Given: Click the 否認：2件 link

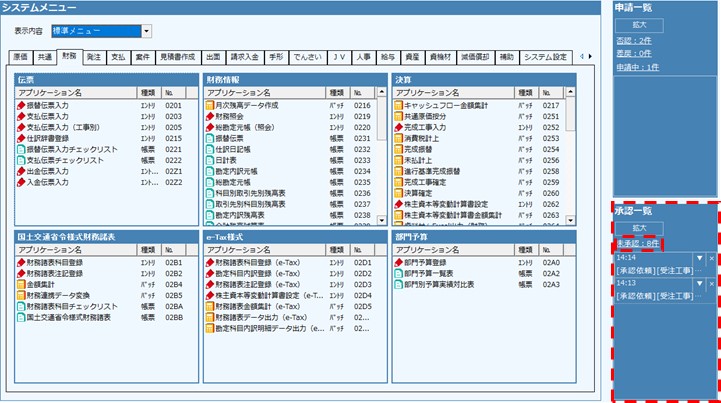Looking at the screenshot, I should click(634, 40).
